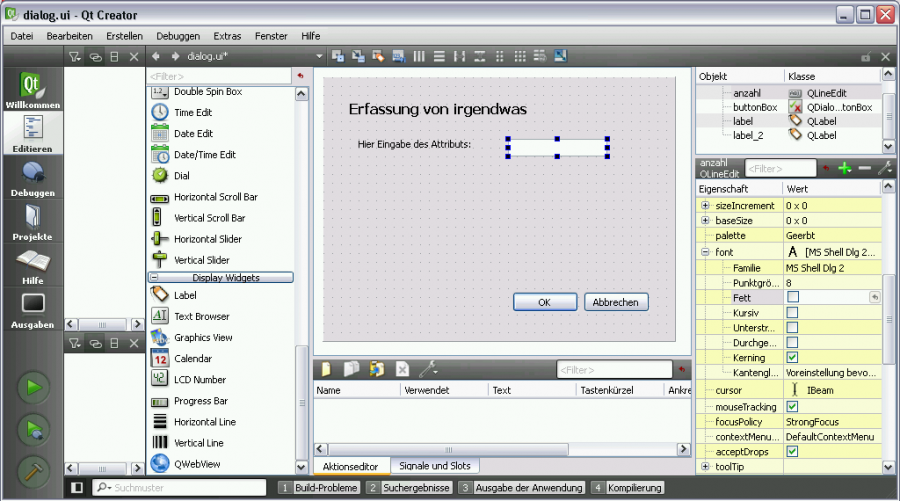Click the Hilfe mode icon
The height and width of the screenshot is (501, 900).
coord(33,264)
